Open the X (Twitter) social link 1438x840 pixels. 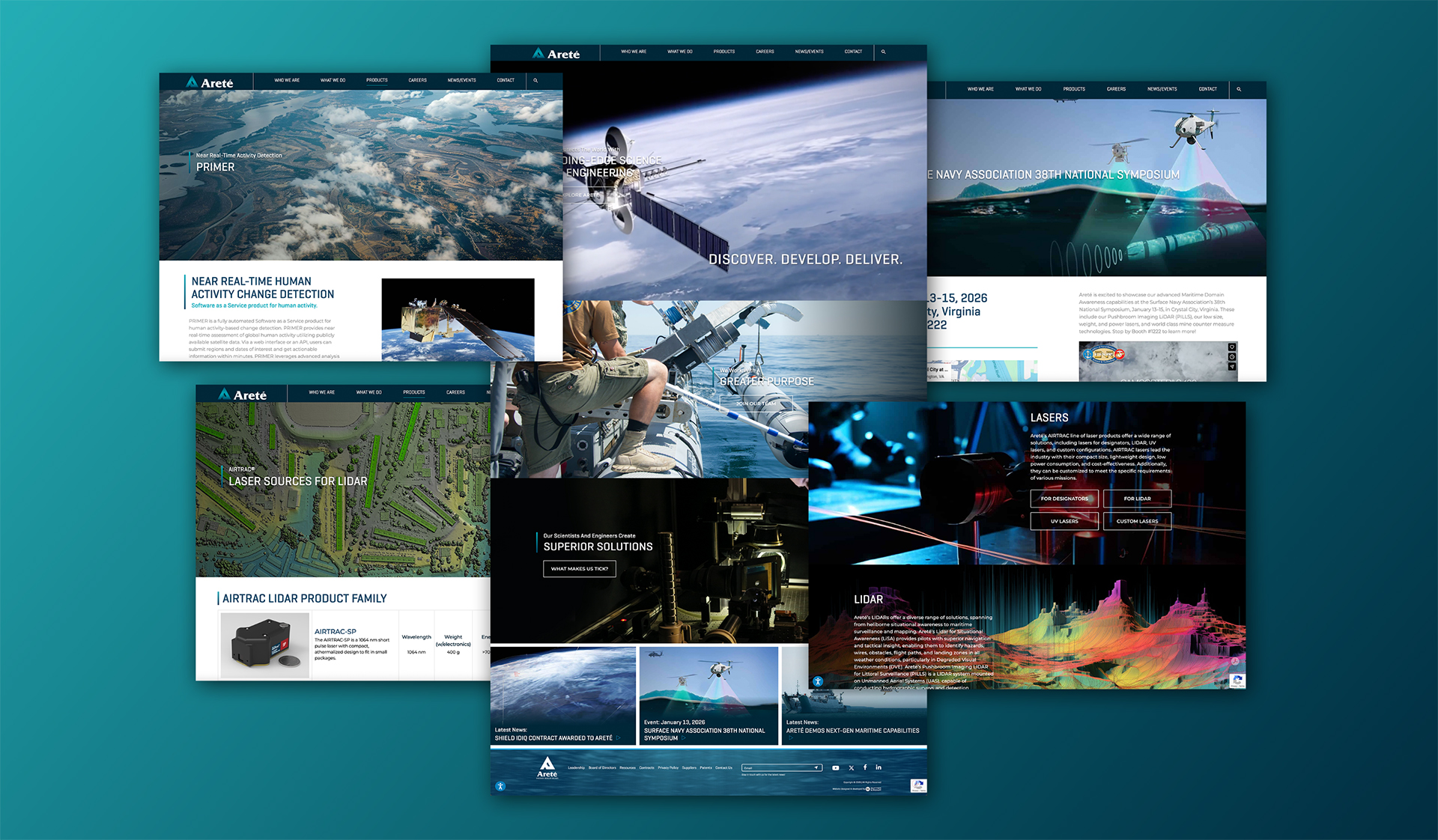click(851, 768)
